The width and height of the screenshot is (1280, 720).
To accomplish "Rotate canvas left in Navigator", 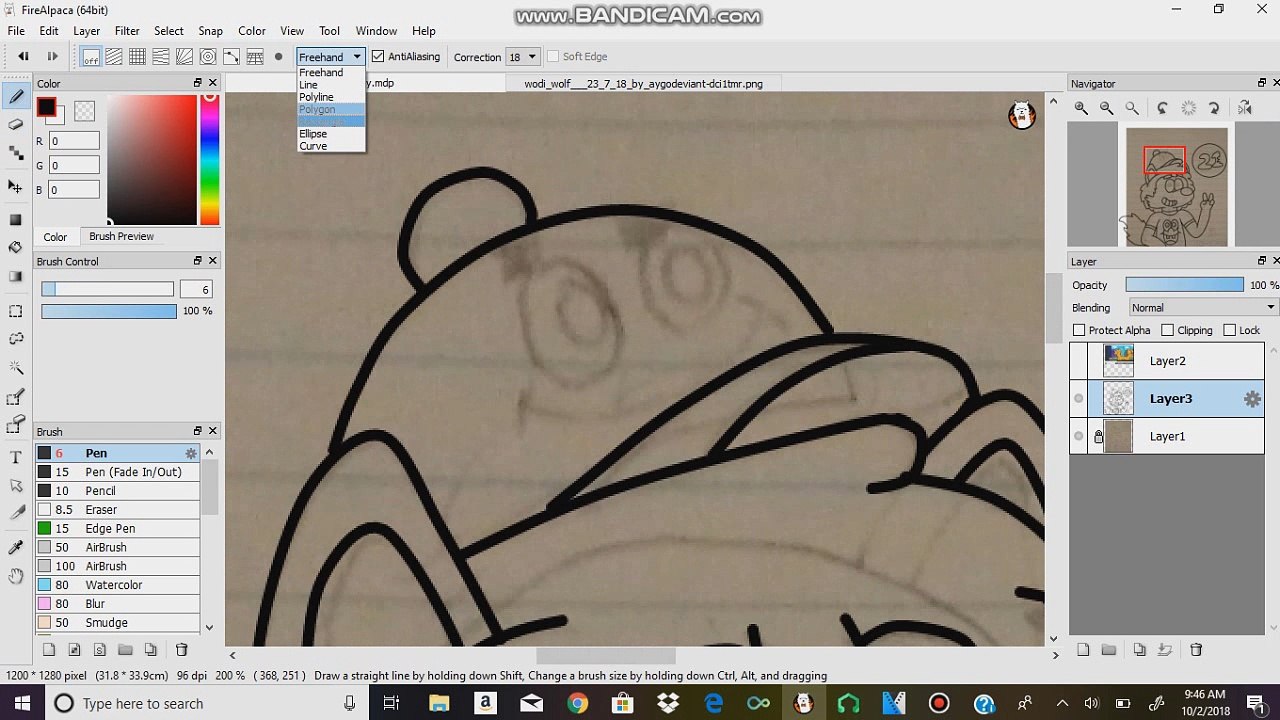I will tap(1162, 108).
